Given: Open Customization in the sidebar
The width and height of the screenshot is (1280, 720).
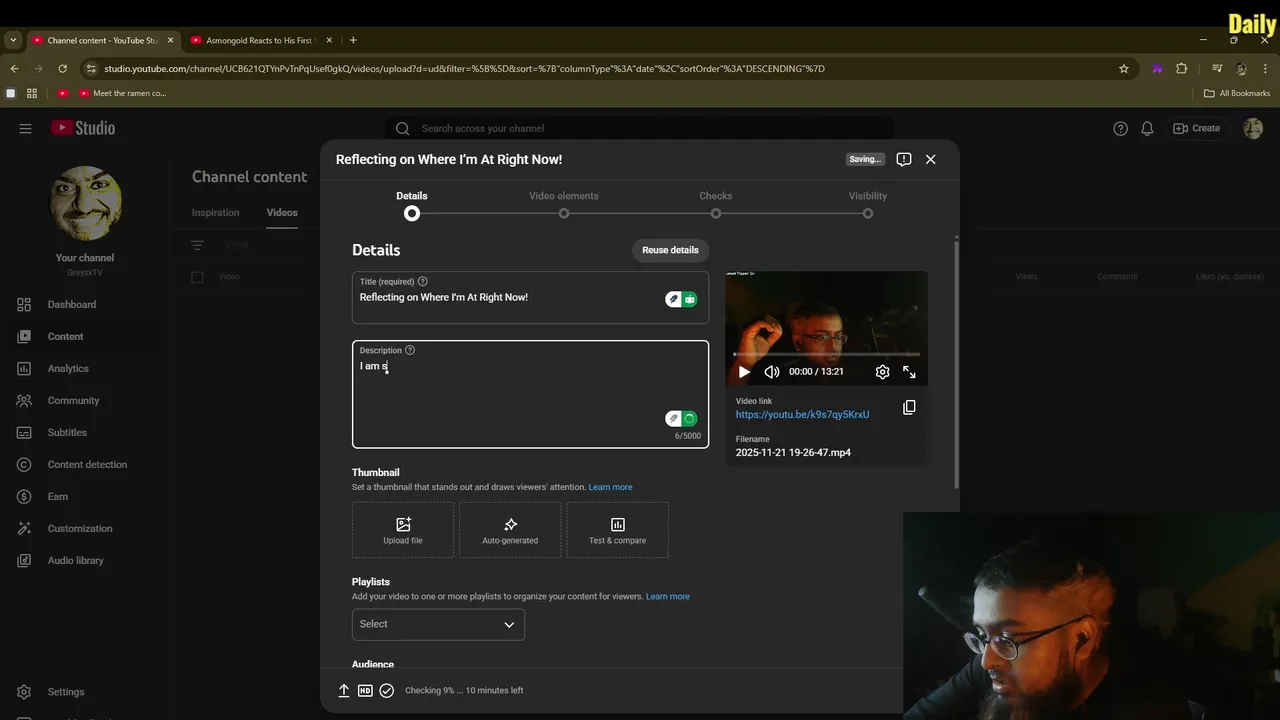Looking at the screenshot, I should click(80, 528).
